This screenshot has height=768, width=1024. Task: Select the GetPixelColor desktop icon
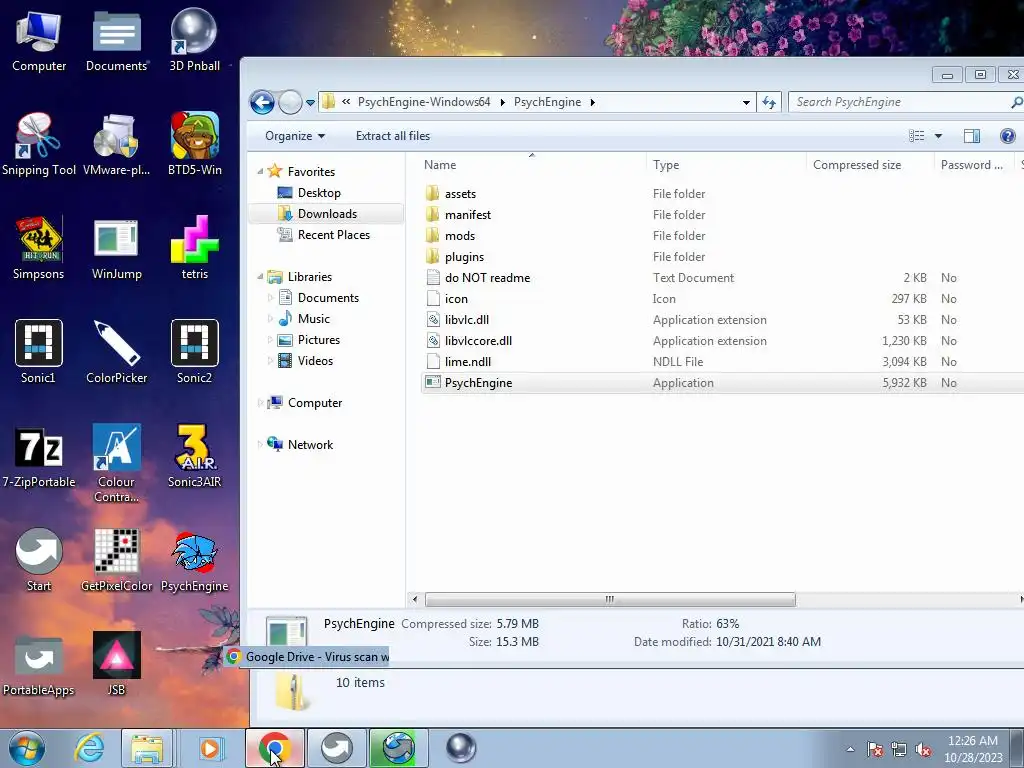(116, 560)
